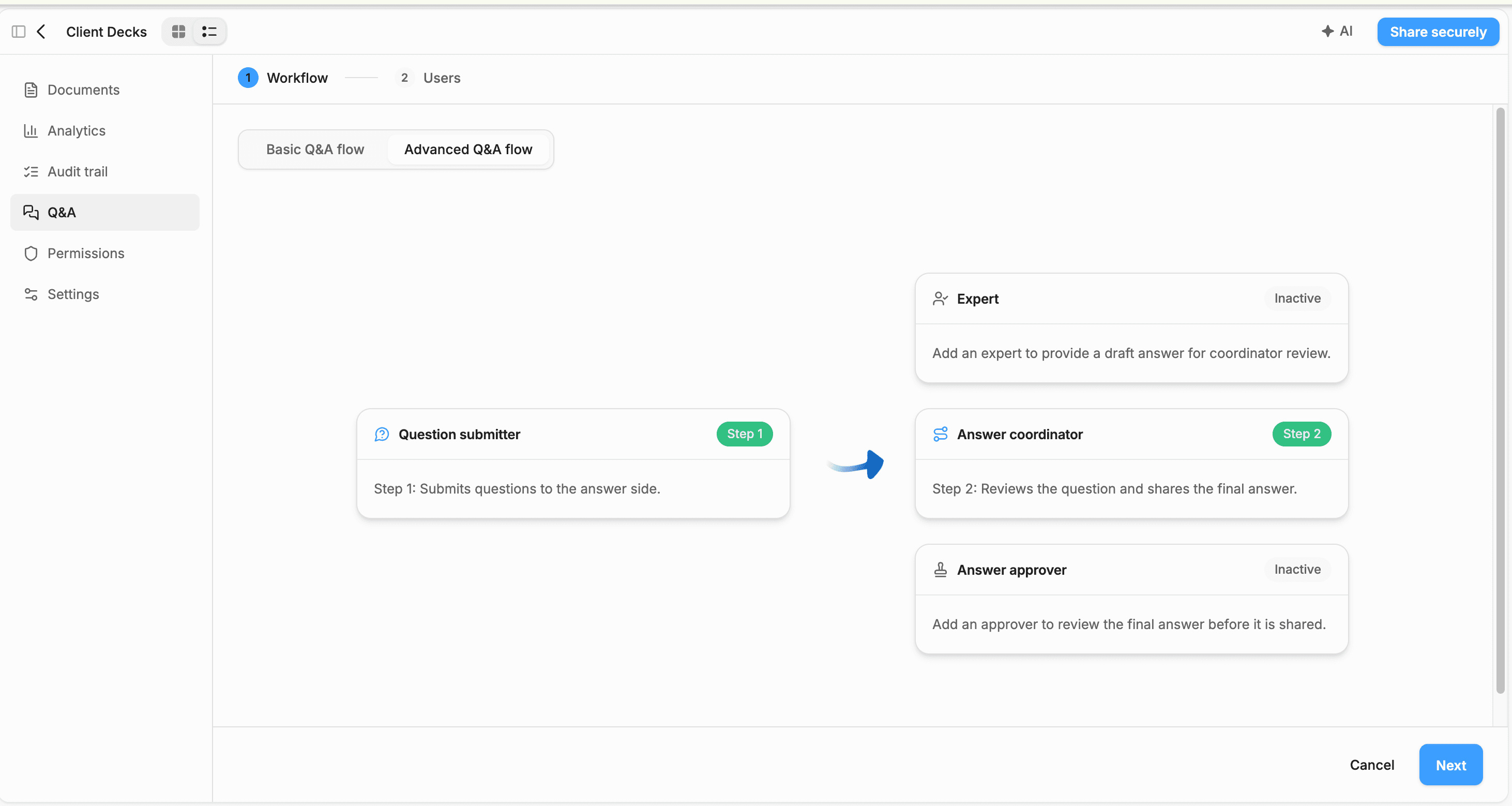Toggle the Answer approver Inactive badge

tap(1297, 570)
